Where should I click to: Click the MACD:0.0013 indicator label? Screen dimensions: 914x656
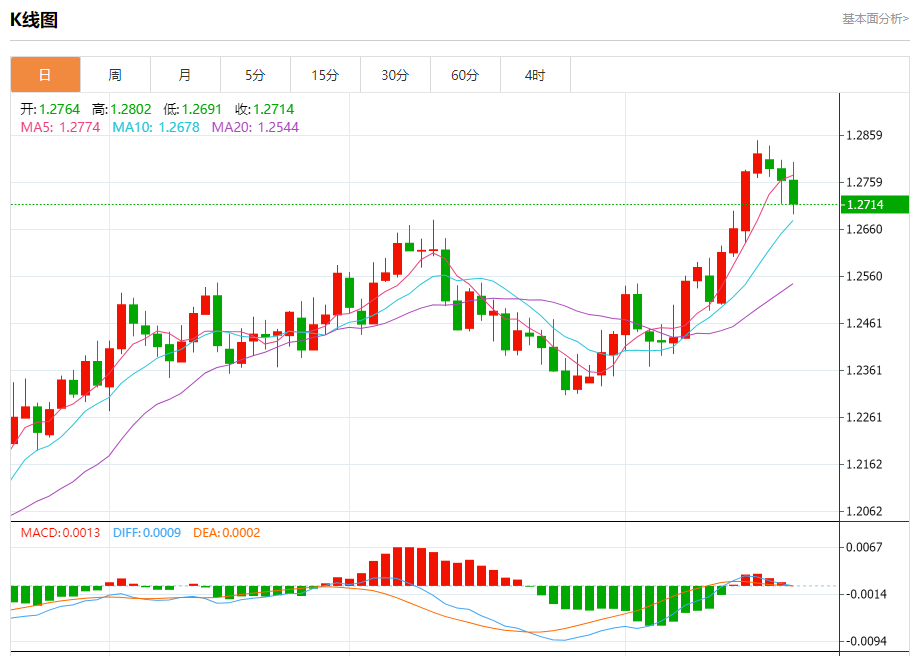click(x=61, y=532)
